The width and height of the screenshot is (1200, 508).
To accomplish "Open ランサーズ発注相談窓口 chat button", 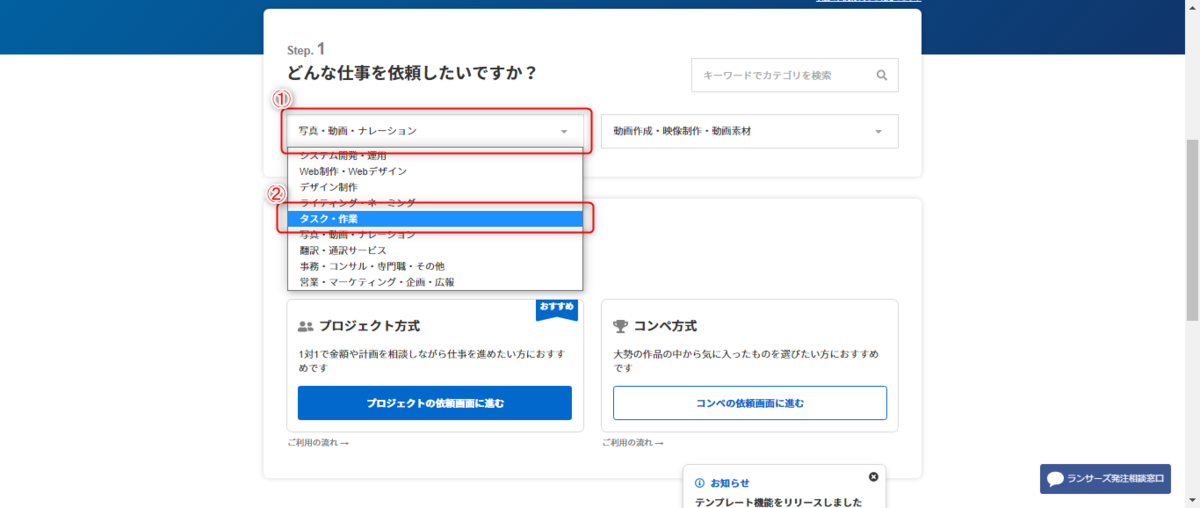I will coord(1105,479).
